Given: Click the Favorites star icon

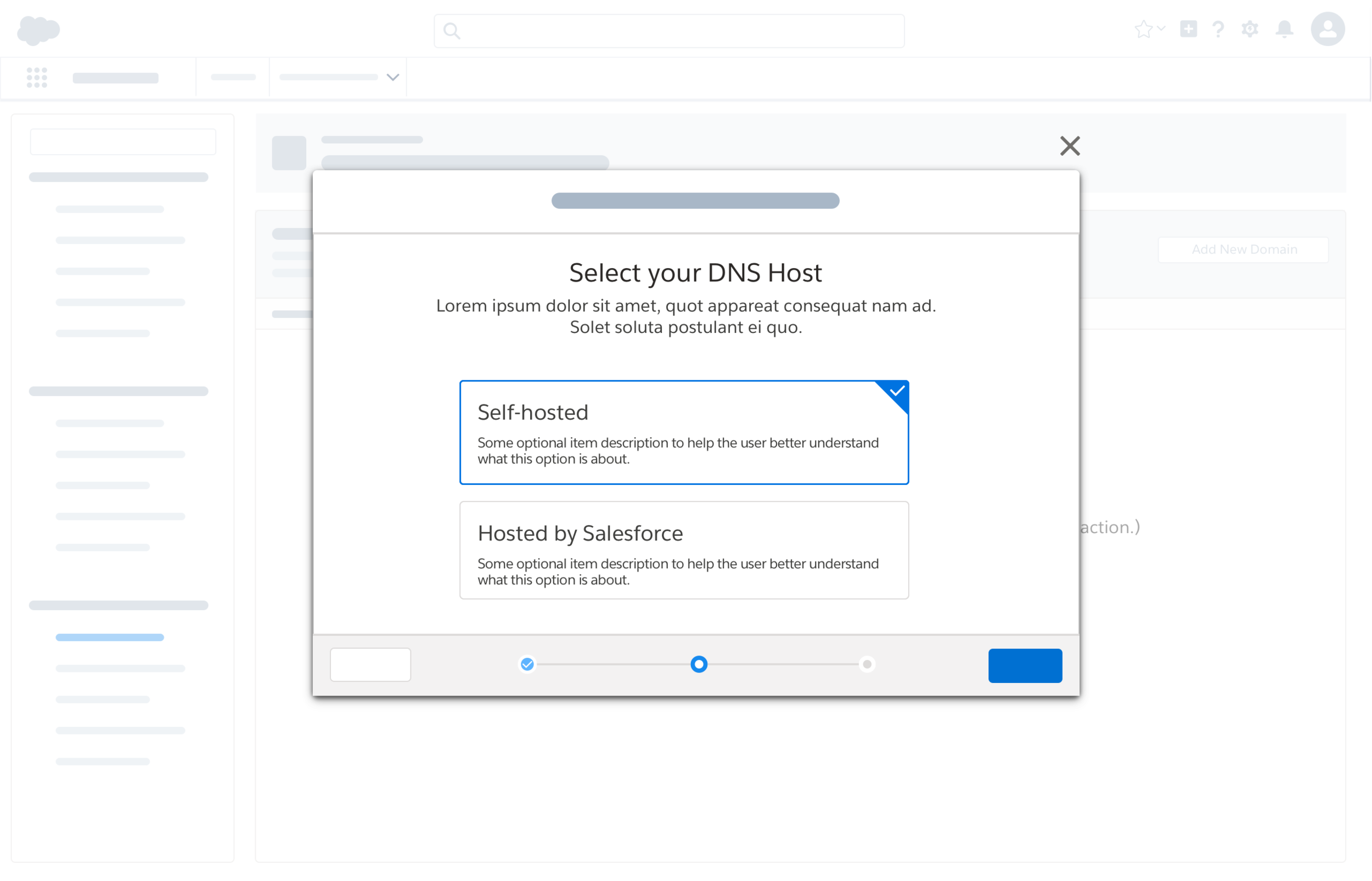Looking at the screenshot, I should click(1143, 29).
